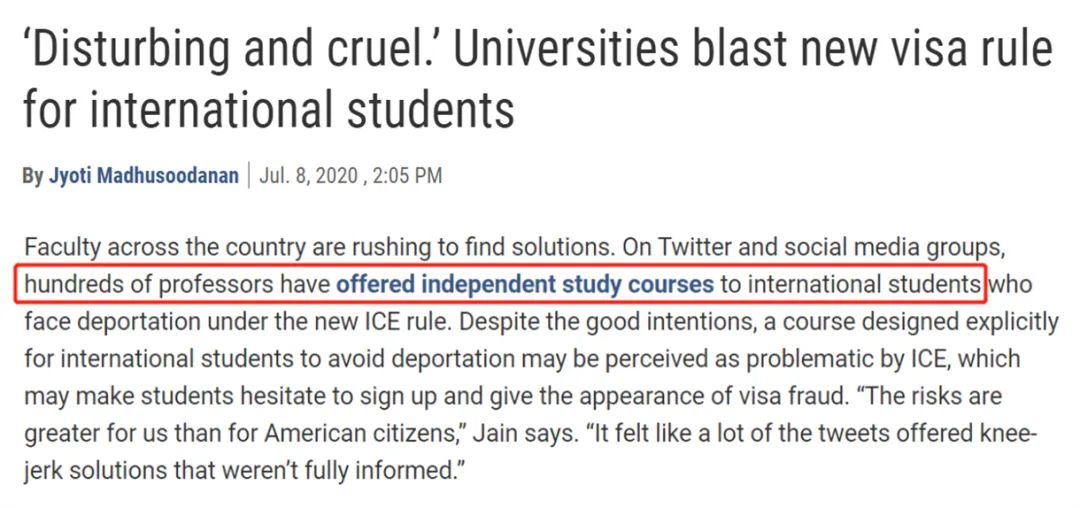Click 'Faculty across the country' at the paragraph start
Screen dimensions: 1080x508
click(149, 246)
